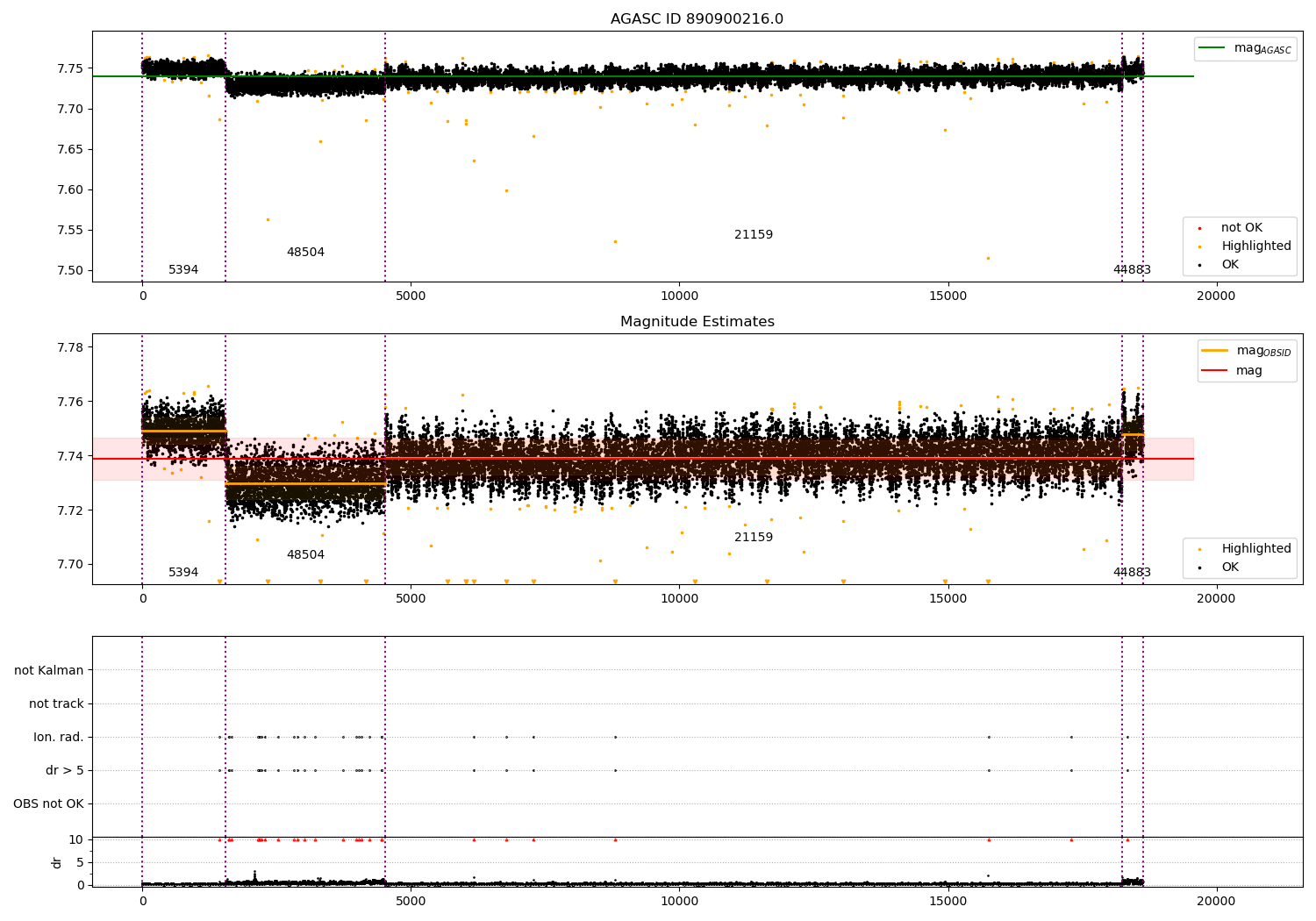Click the 15000 x-tick under the AGASC ID plot
The width and height of the screenshot is (1316, 921).
pyautogui.click(x=948, y=296)
